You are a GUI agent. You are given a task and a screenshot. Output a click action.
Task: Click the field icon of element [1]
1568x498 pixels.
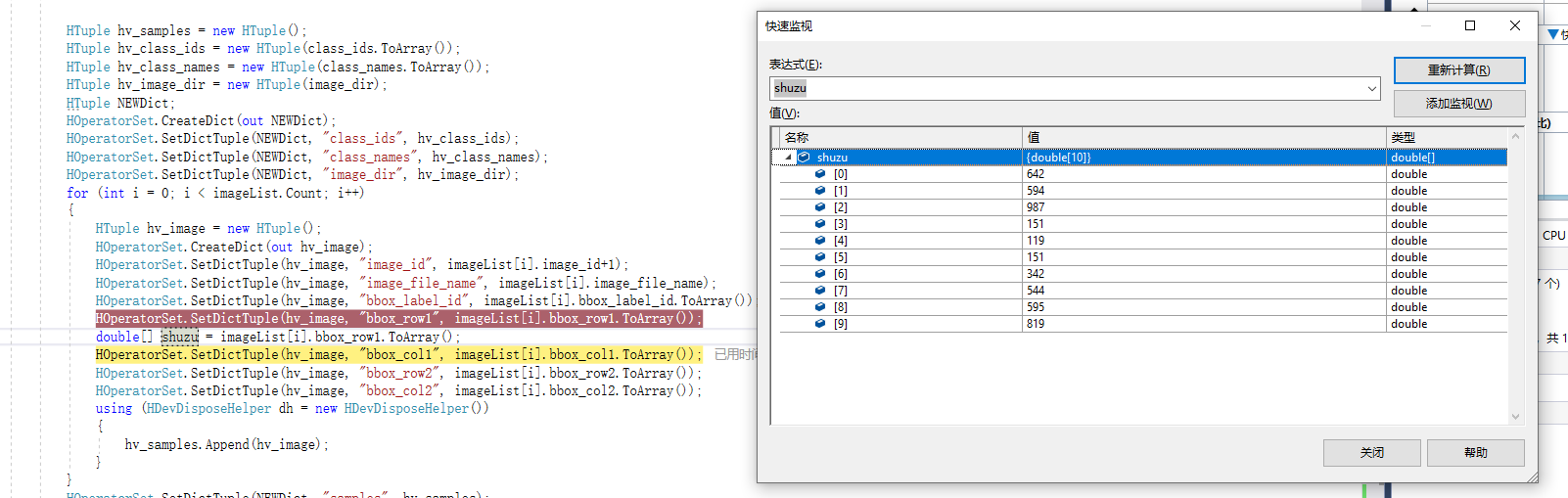[x=820, y=191]
